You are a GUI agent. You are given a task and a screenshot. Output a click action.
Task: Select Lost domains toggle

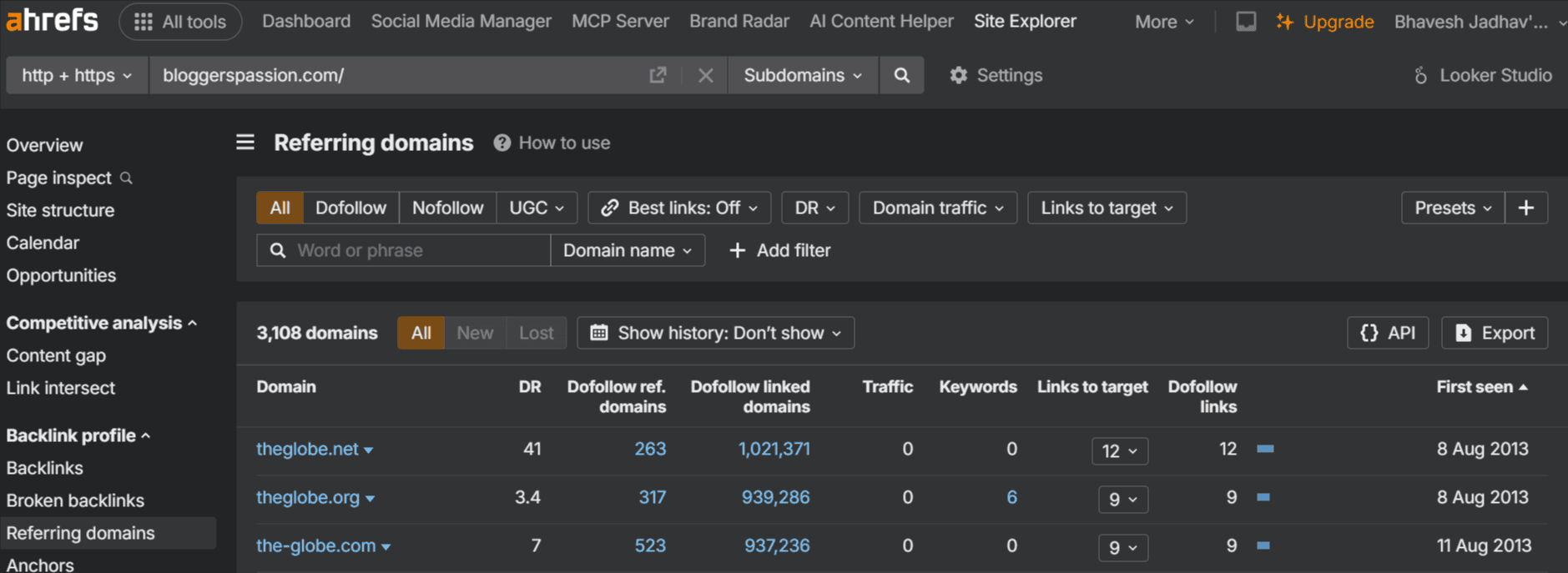(x=536, y=333)
